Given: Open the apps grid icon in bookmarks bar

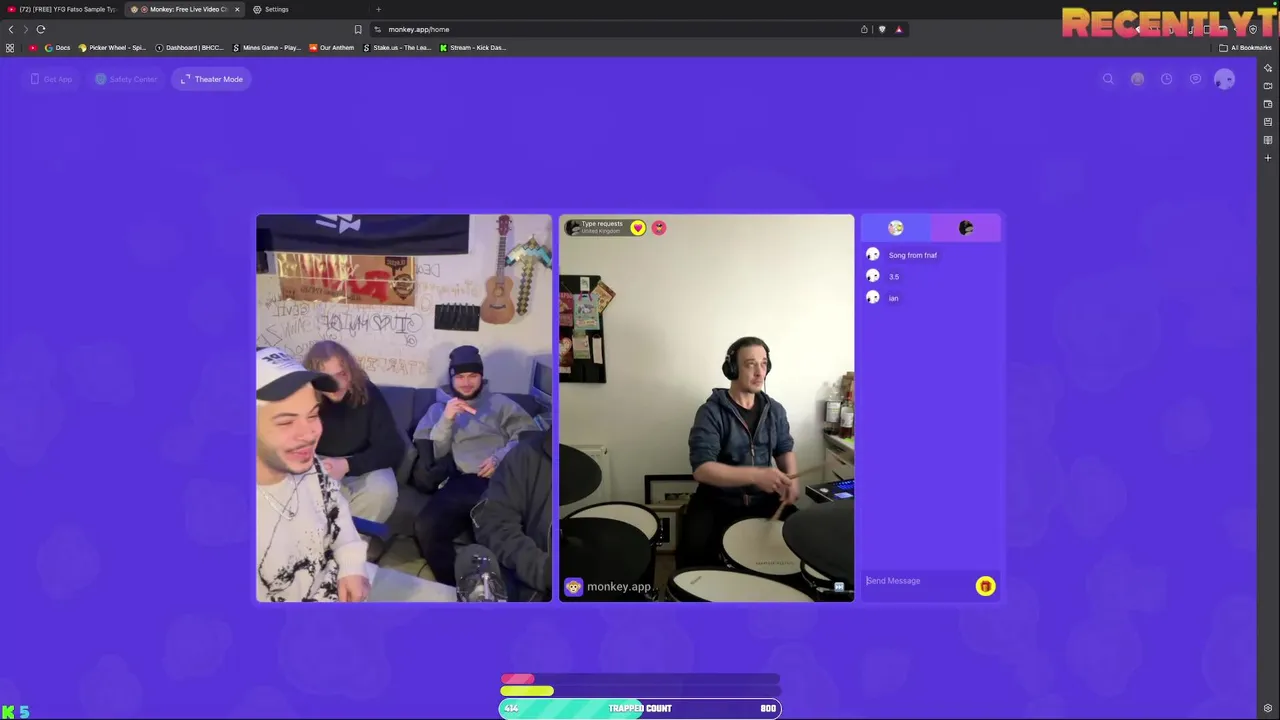Looking at the screenshot, I should point(10,48).
